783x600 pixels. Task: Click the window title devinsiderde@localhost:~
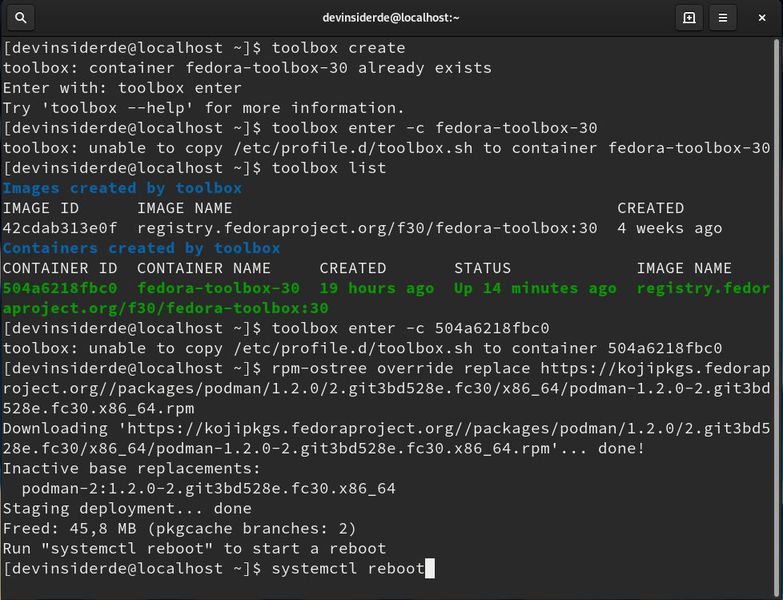coord(391,18)
